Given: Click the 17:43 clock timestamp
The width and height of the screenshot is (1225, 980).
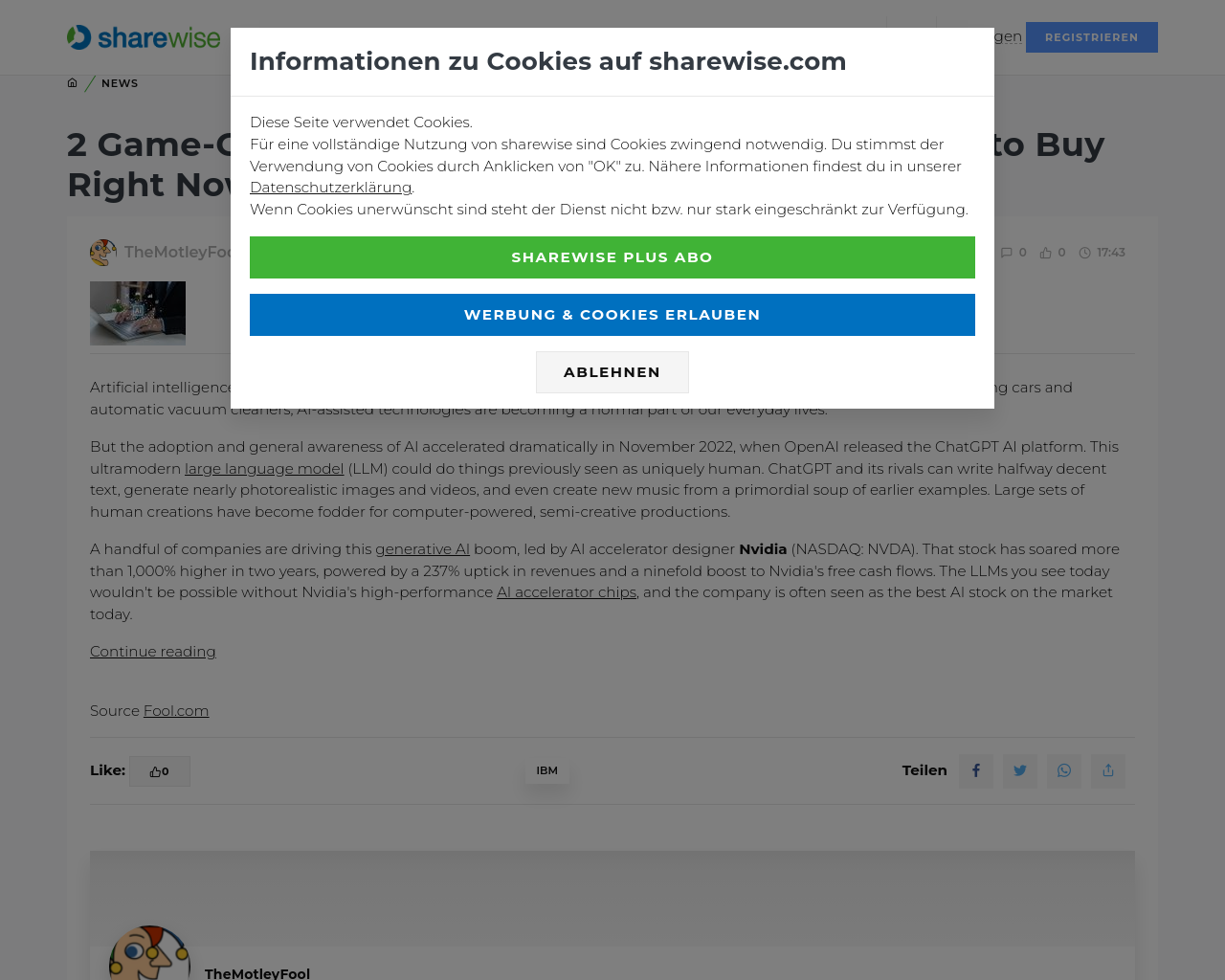Looking at the screenshot, I should tap(1102, 253).
